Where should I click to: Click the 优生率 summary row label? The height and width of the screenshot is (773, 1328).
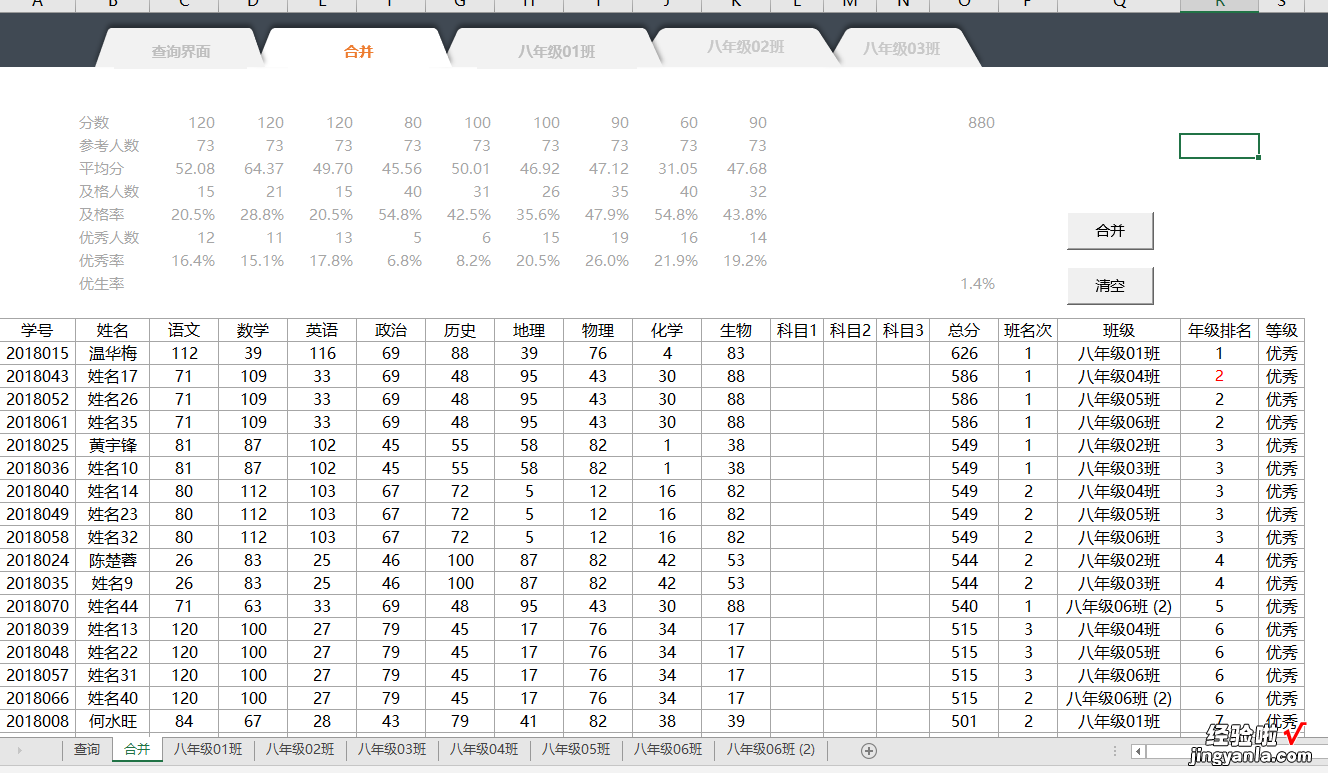(101, 283)
